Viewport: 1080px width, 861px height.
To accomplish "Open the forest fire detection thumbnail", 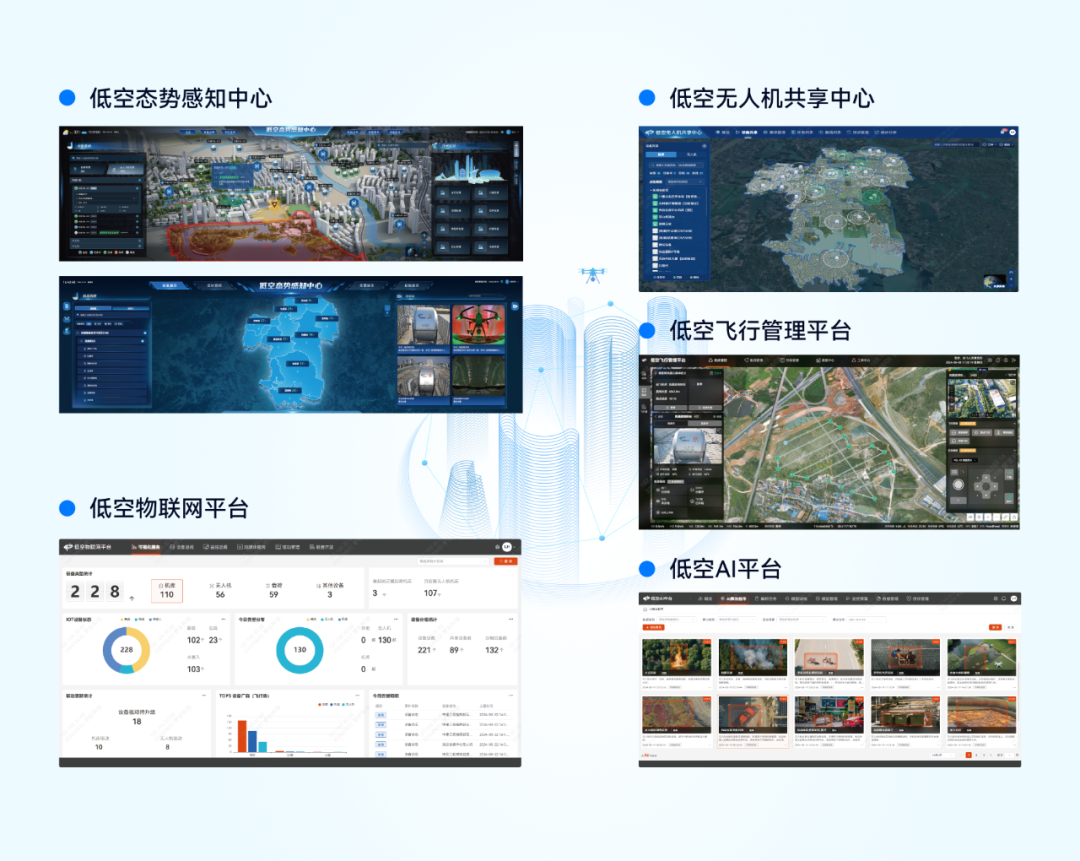I will click(676, 659).
